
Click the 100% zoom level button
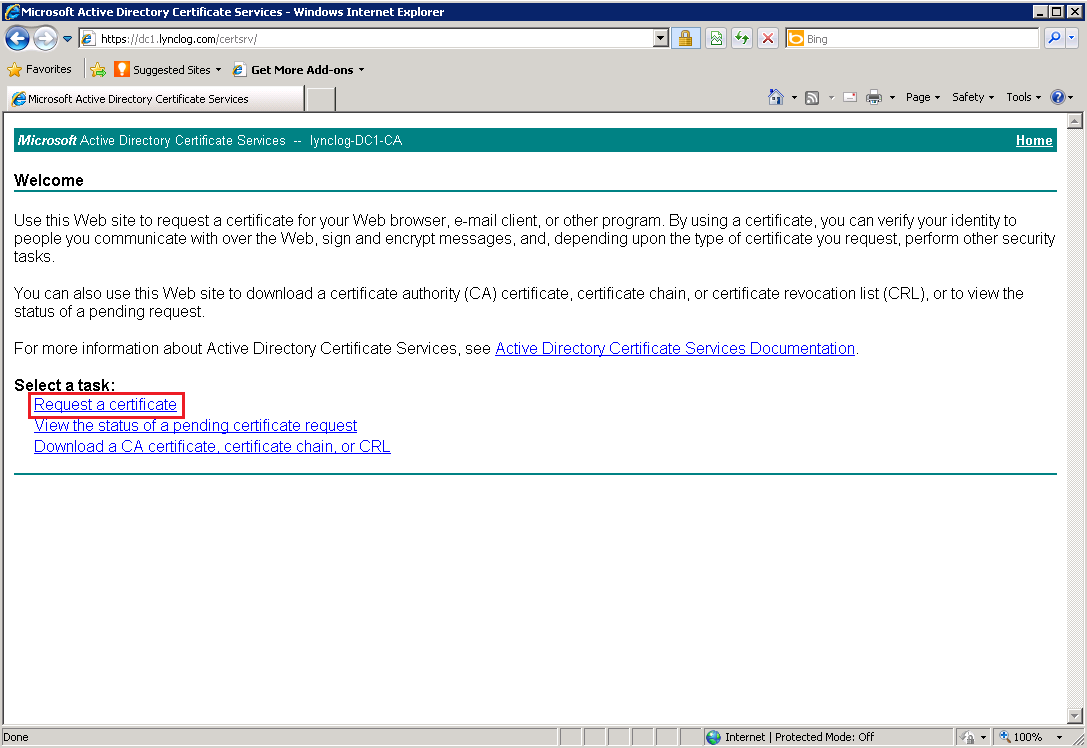coord(1022,737)
